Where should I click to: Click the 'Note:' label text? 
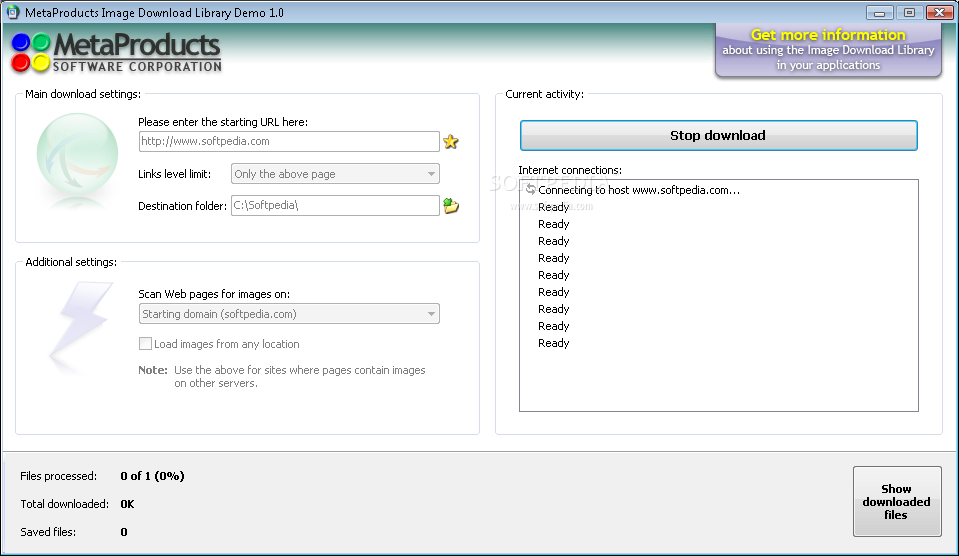(153, 370)
